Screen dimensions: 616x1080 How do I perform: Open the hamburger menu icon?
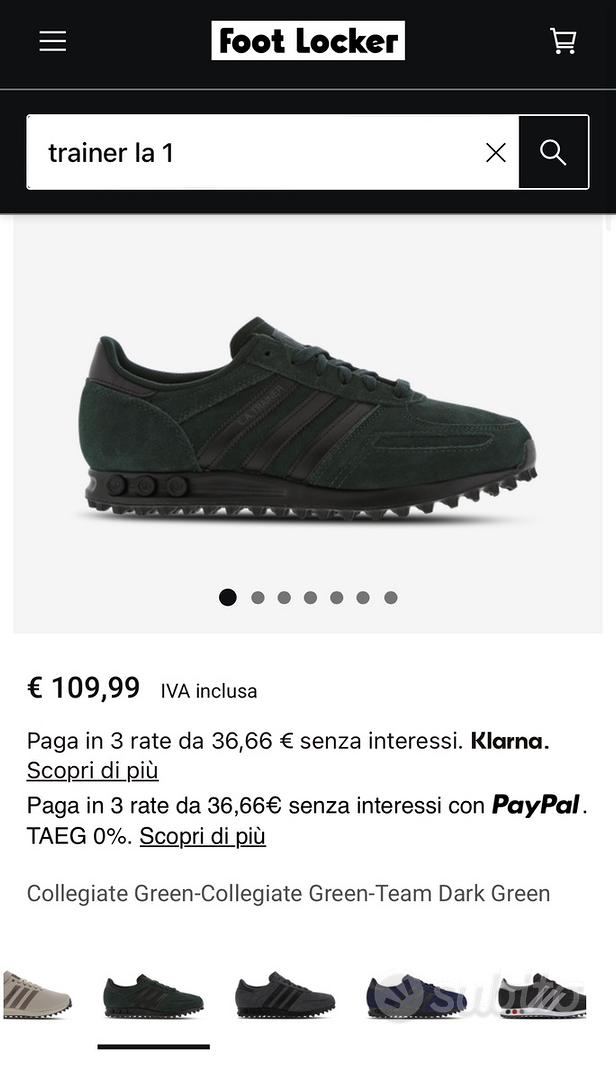[52, 41]
